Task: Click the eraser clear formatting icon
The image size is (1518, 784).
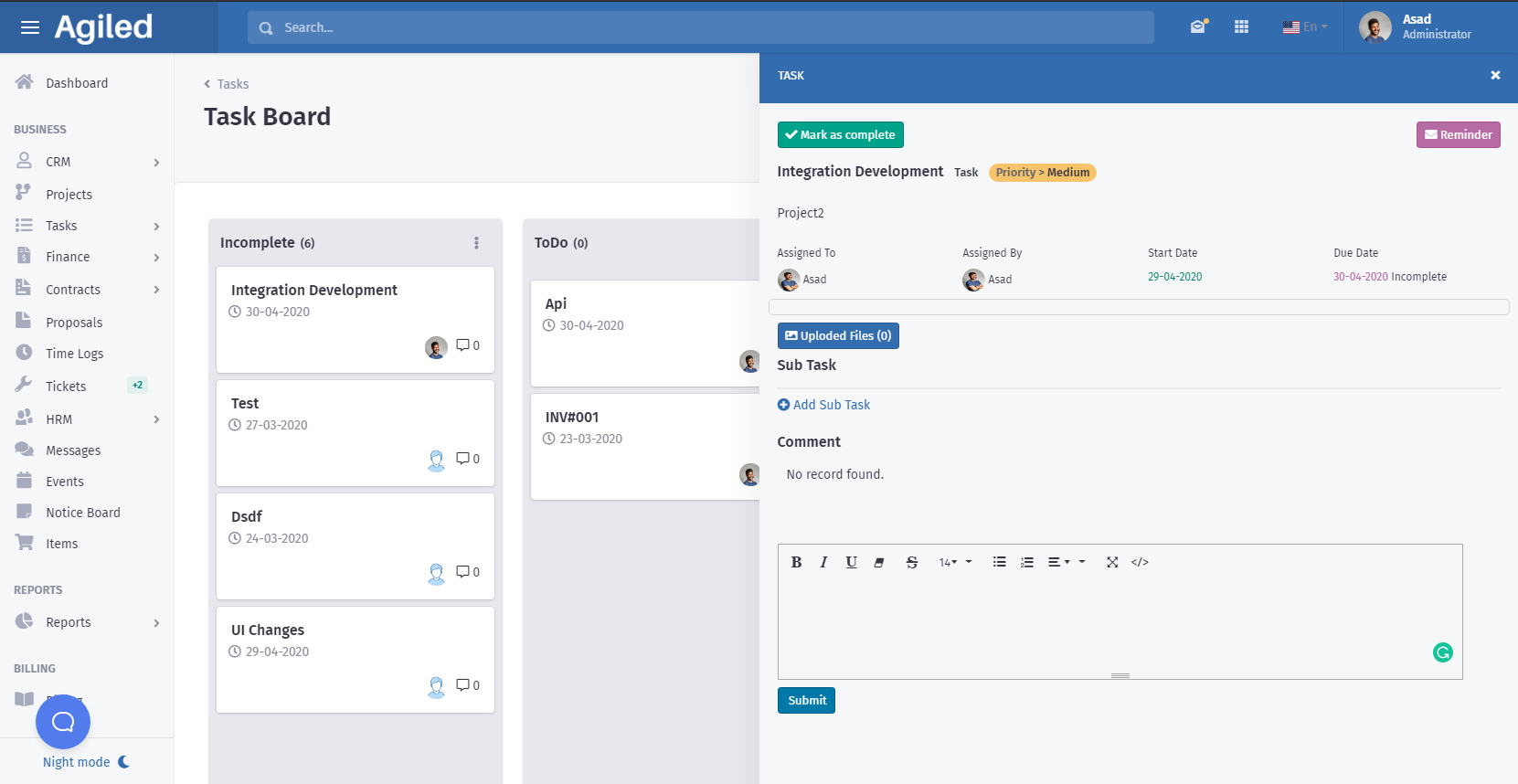Action: click(x=879, y=563)
